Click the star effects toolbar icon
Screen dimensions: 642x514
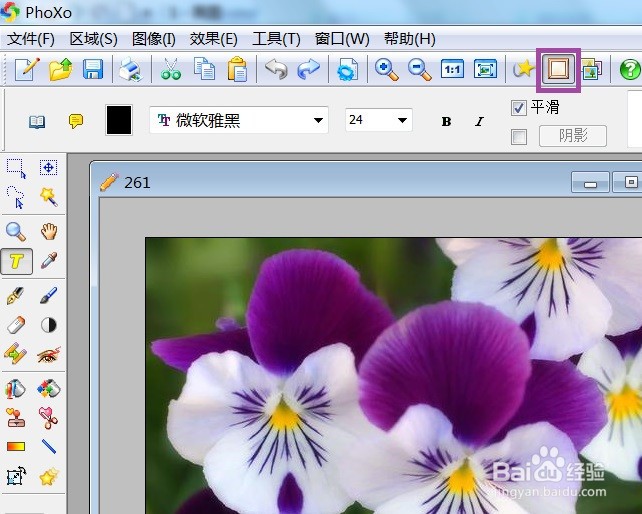[523, 69]
